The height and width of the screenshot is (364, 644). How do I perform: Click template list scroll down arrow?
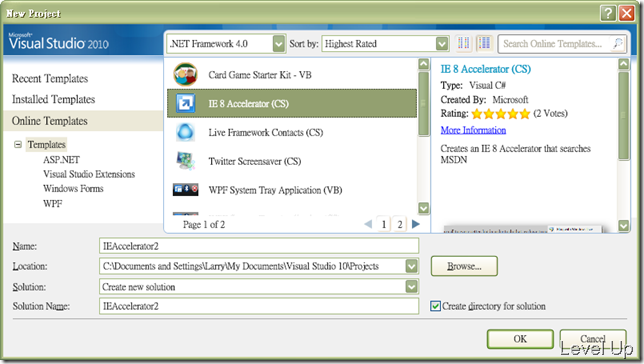click(x=423, y=208)
